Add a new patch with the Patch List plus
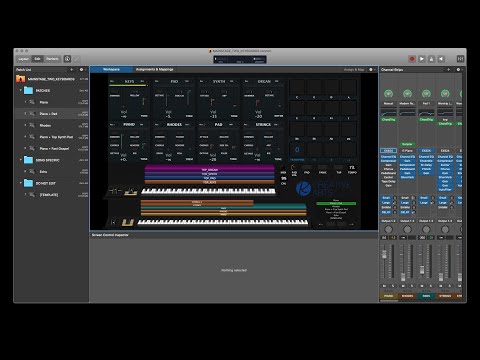The width and height of the screenshot is (480, 360). pos(72,69)
